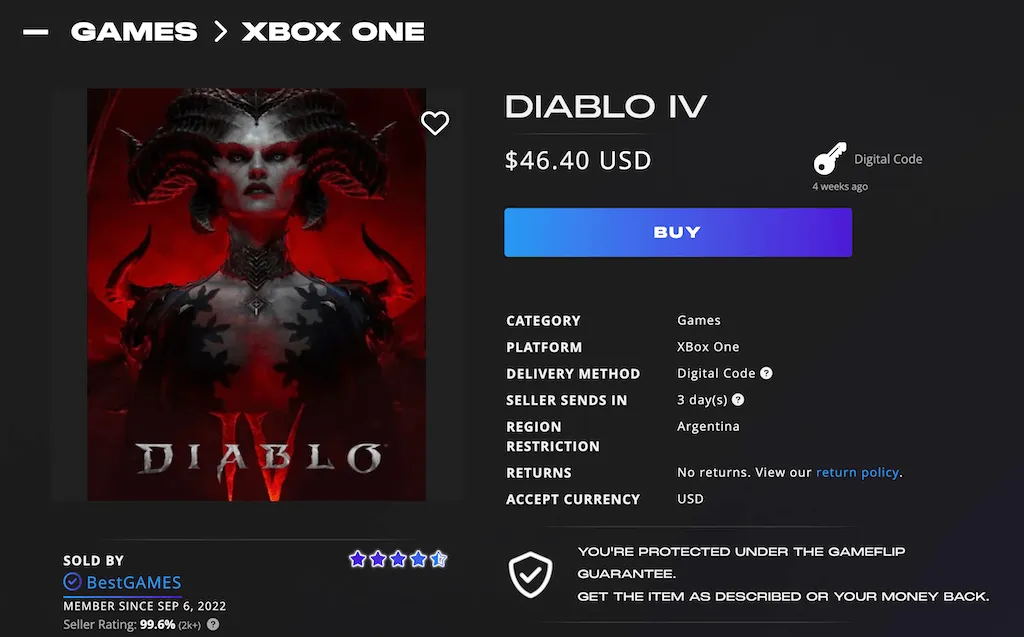This screenshot has width=1024, height=637.
Task: Go to the GAMES breadcrumb category
Action: pyautogui.click(x=134, y=31)
